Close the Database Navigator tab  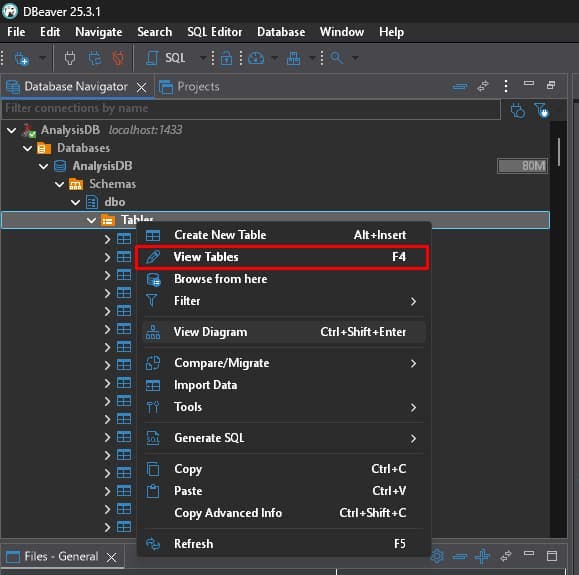[141, 88]
